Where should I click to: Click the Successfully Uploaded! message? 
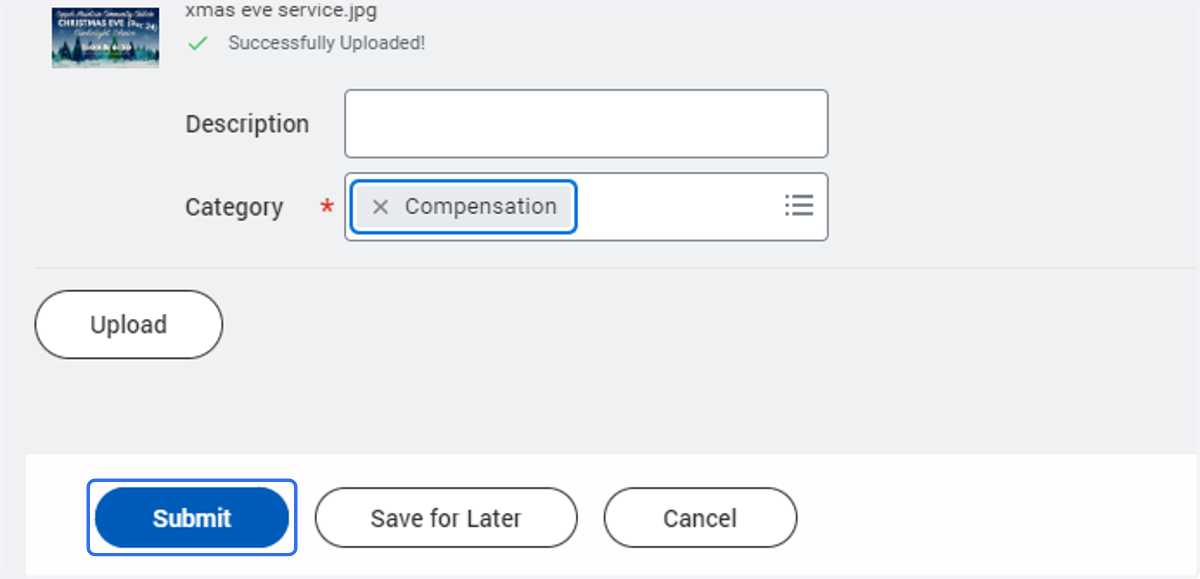[x=326, y=44]
